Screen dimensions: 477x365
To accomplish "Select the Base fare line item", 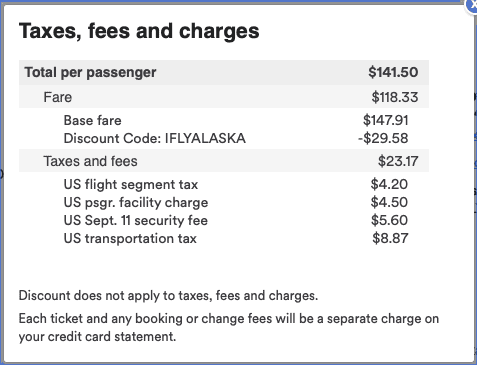I will tap(93, 120).
